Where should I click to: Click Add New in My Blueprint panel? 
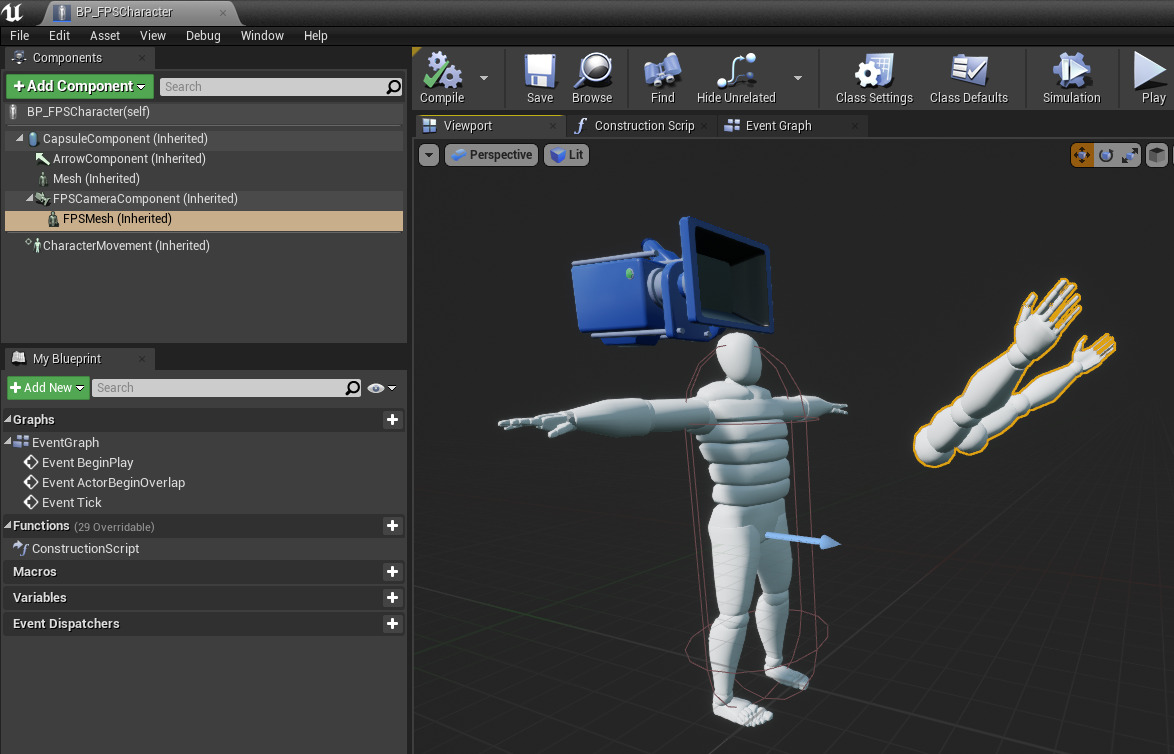pyautogui.click(x=47, y=387)
